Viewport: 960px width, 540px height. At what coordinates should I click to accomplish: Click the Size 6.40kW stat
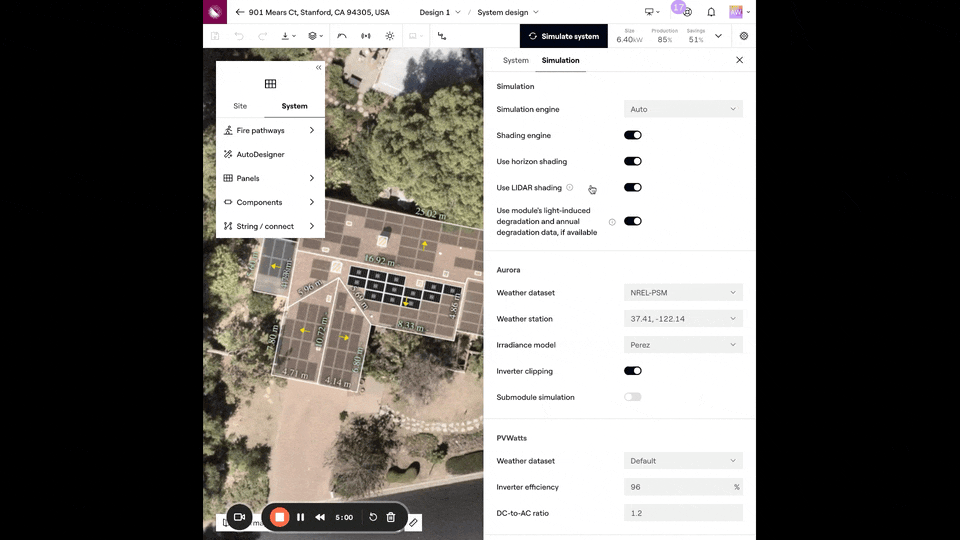coord(629,36)
